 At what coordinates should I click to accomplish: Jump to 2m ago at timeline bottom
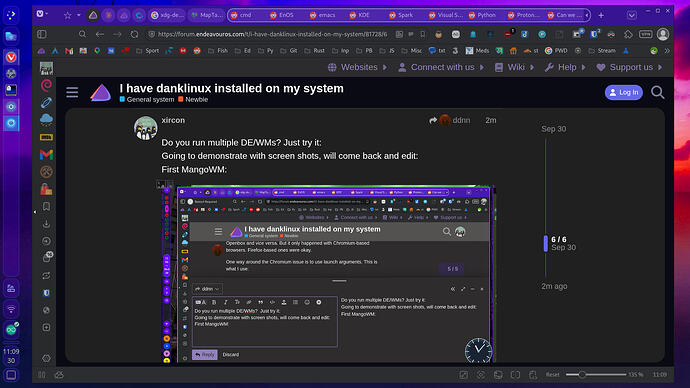[x=554, y=286]
